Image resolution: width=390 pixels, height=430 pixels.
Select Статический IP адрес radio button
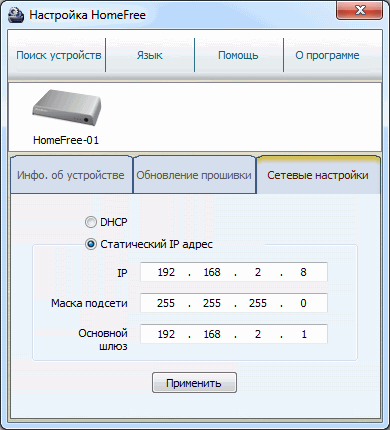coord(91,244)
